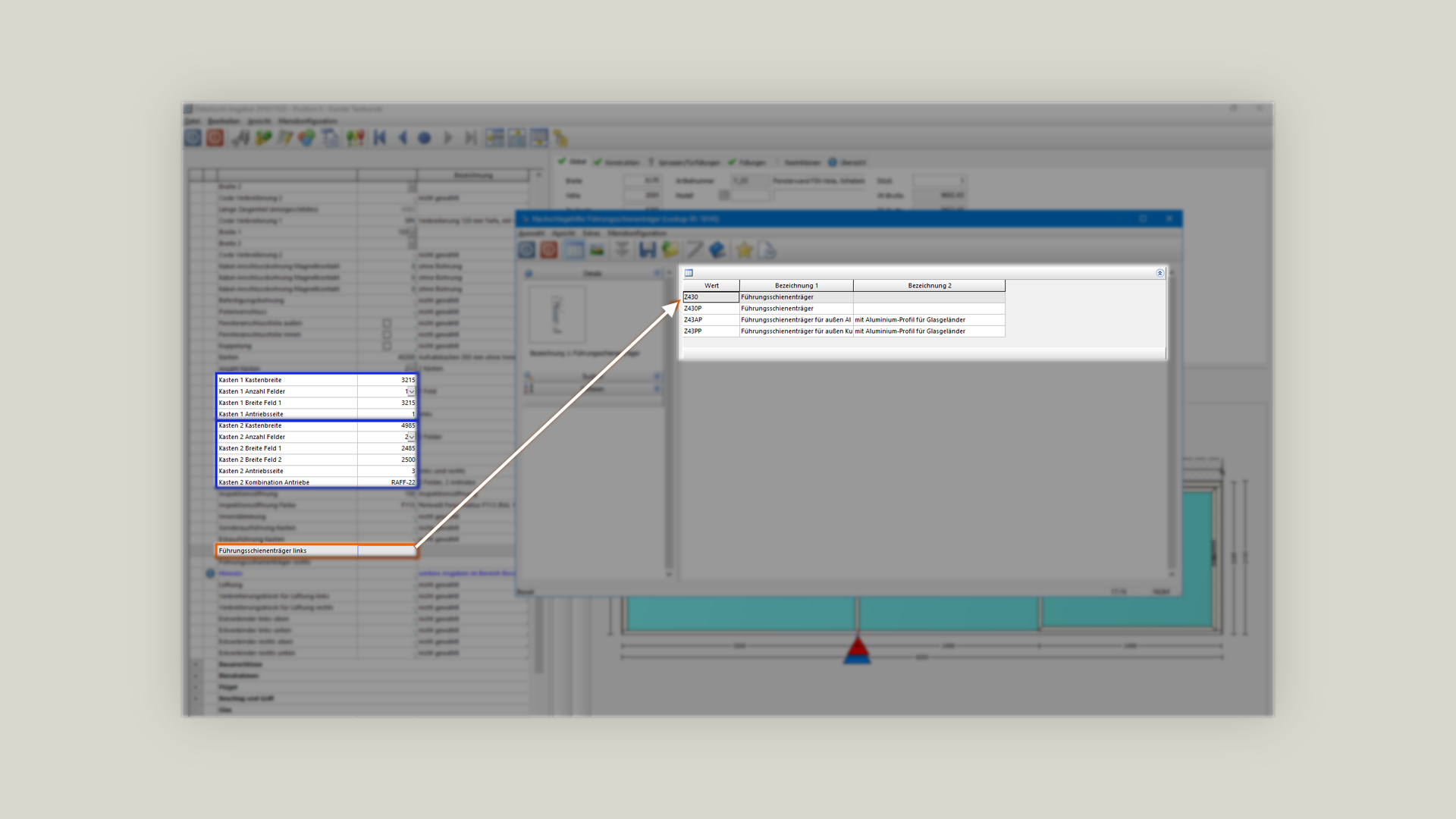Click the blue round icon in main toolbar
1456x819 pixels.
point(193,137)
